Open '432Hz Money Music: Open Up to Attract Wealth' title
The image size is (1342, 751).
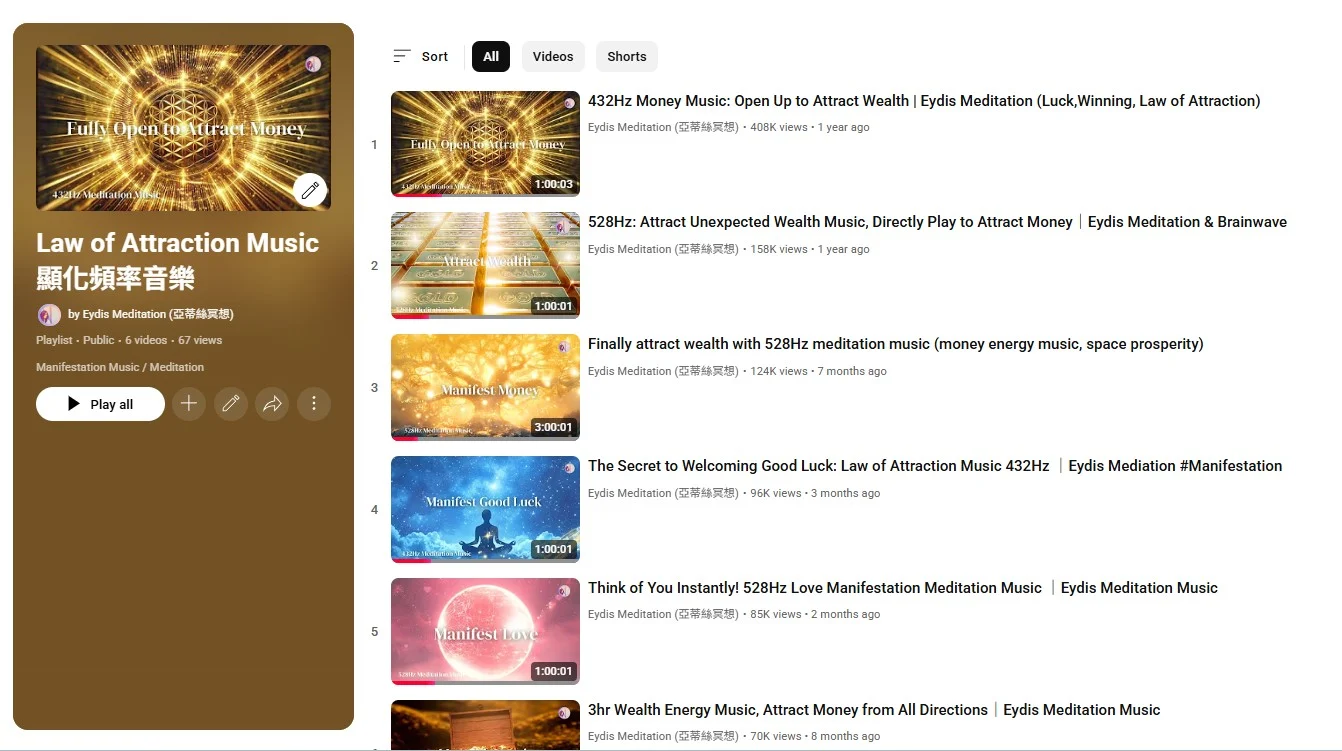point(924,101)
